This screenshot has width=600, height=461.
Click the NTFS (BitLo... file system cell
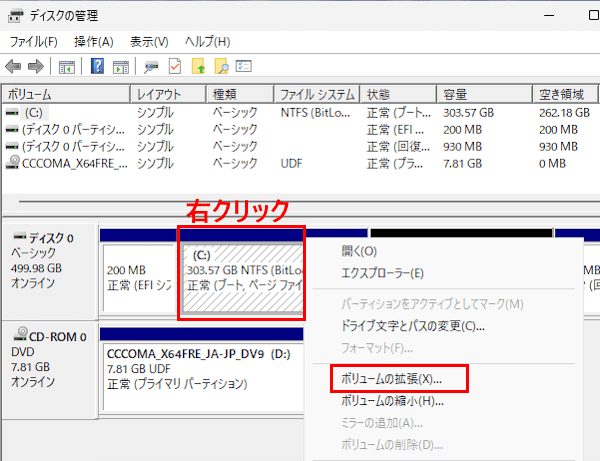point(315,112)
